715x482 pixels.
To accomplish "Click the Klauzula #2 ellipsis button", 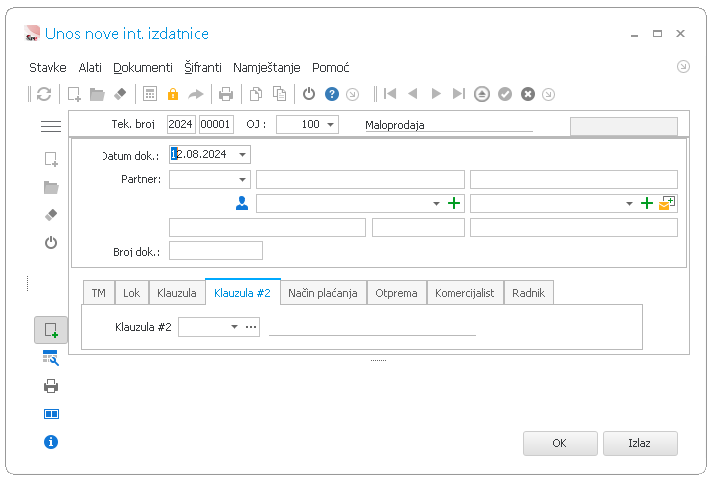I will 251,327.
